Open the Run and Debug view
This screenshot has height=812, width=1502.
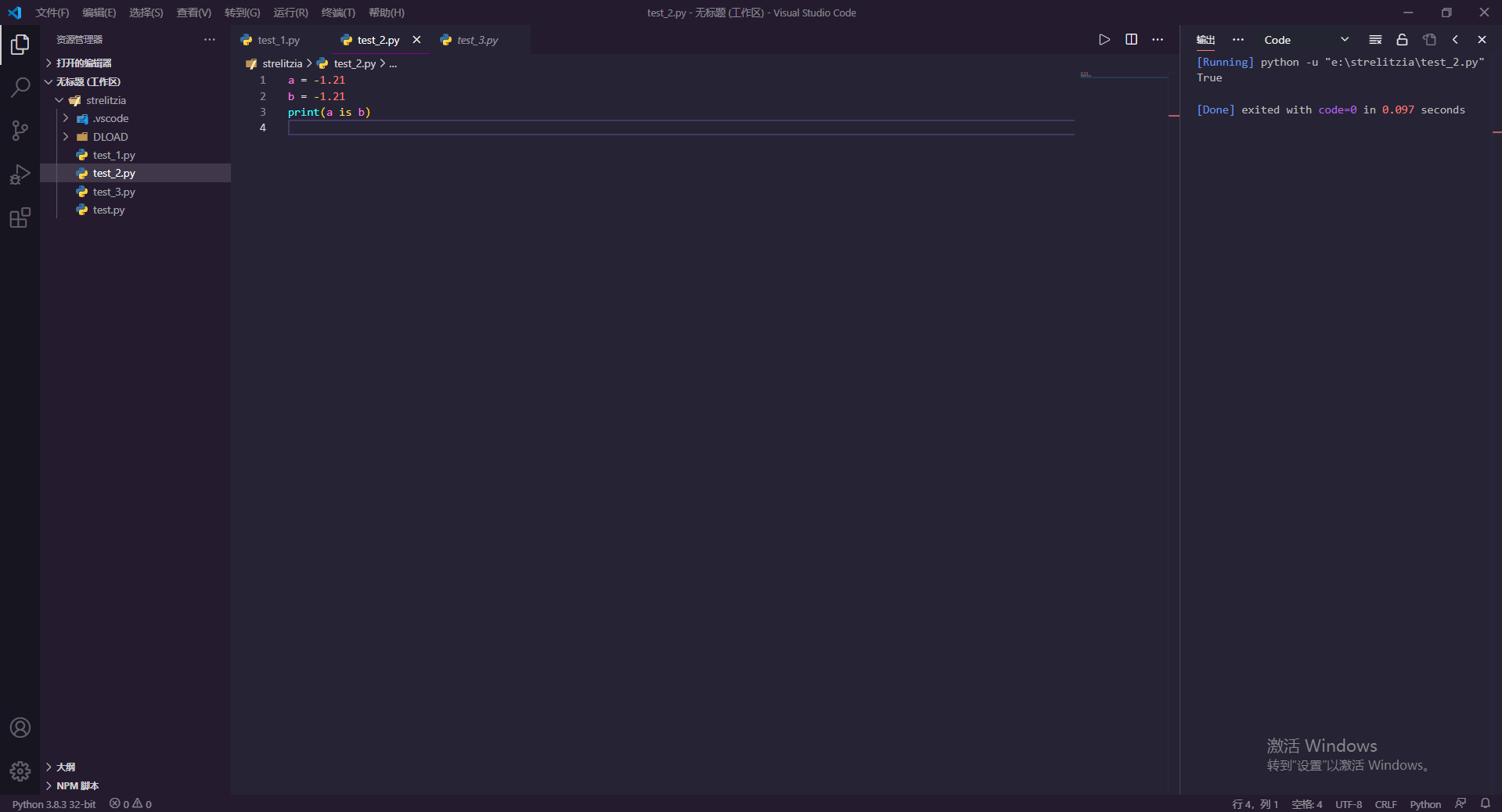click(x=20, y=174)
